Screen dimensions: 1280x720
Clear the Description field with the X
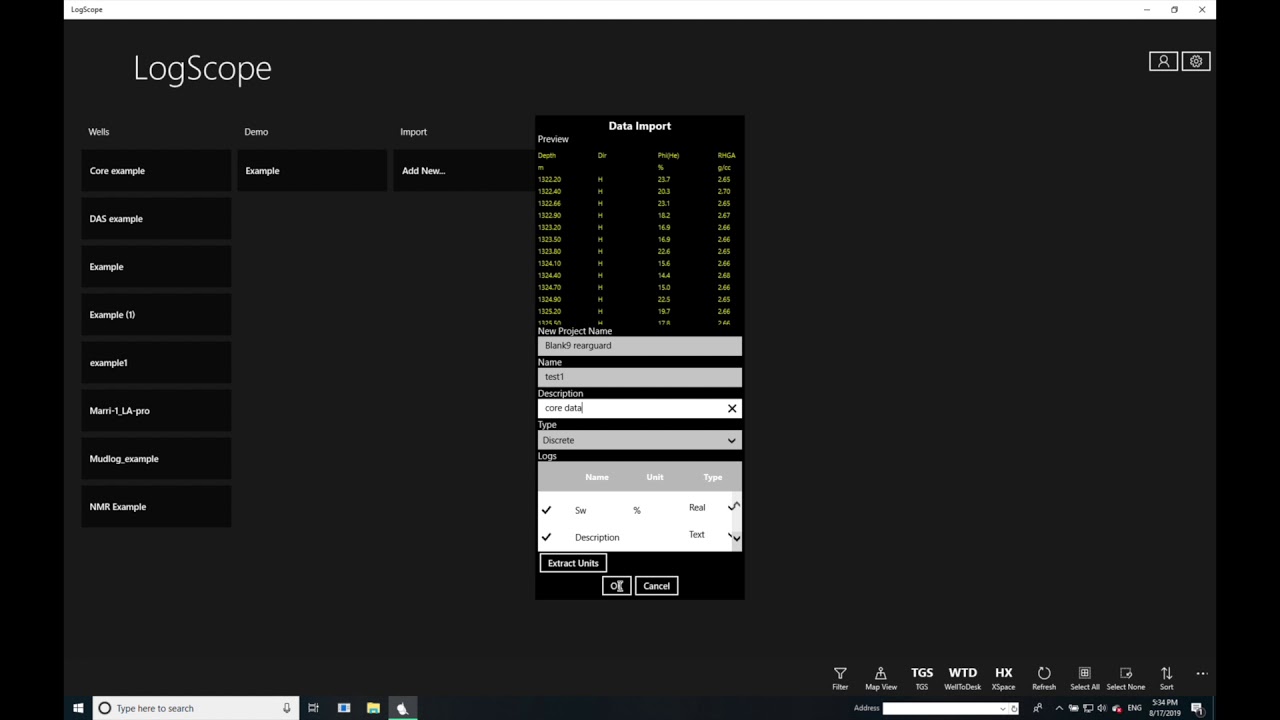coord(732,408)
